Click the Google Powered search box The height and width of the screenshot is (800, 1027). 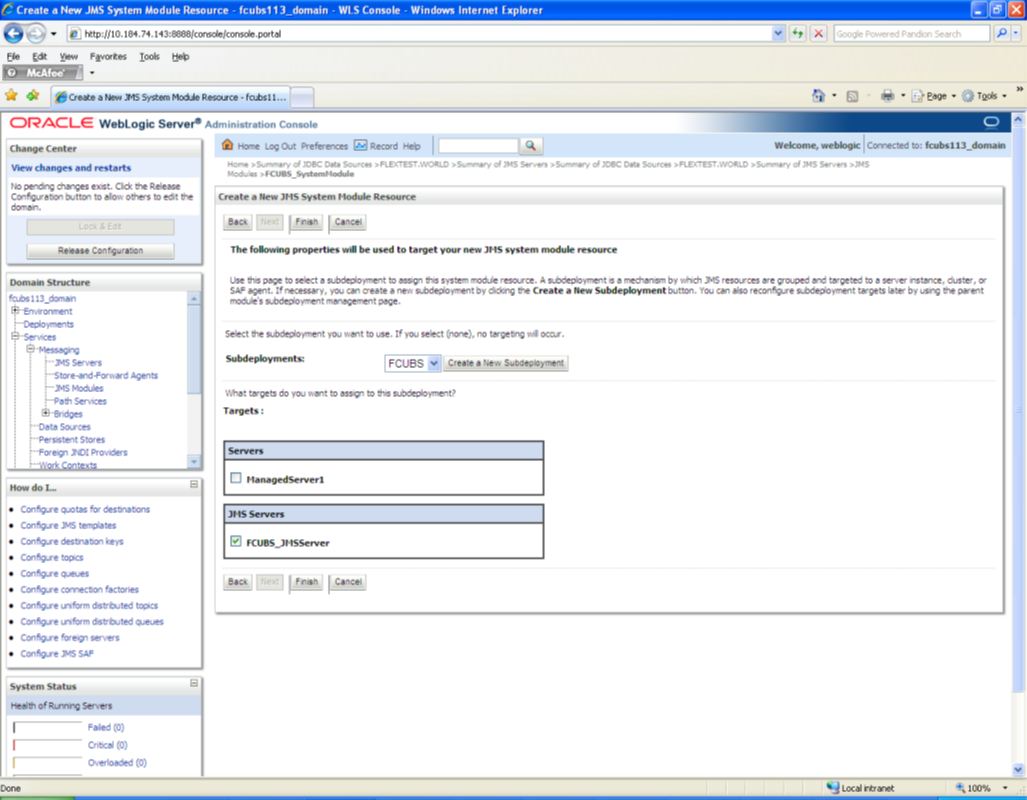[911, 33]
